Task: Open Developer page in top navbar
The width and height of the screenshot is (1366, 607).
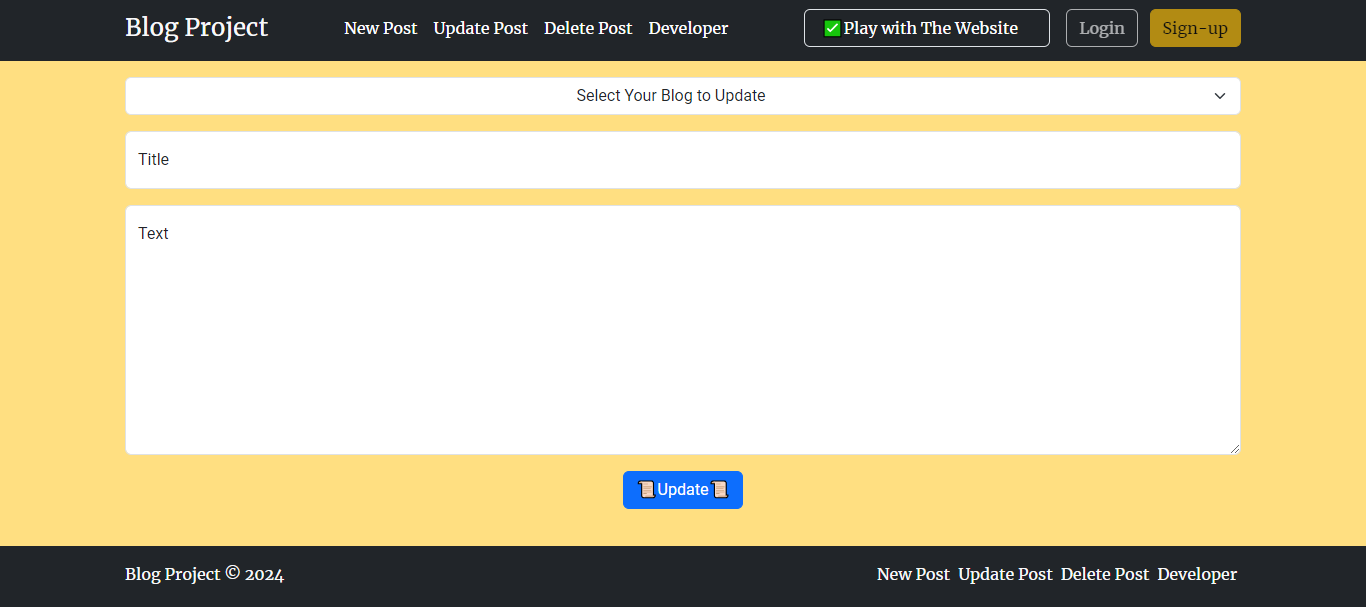Action: click(x=688, y=28)
